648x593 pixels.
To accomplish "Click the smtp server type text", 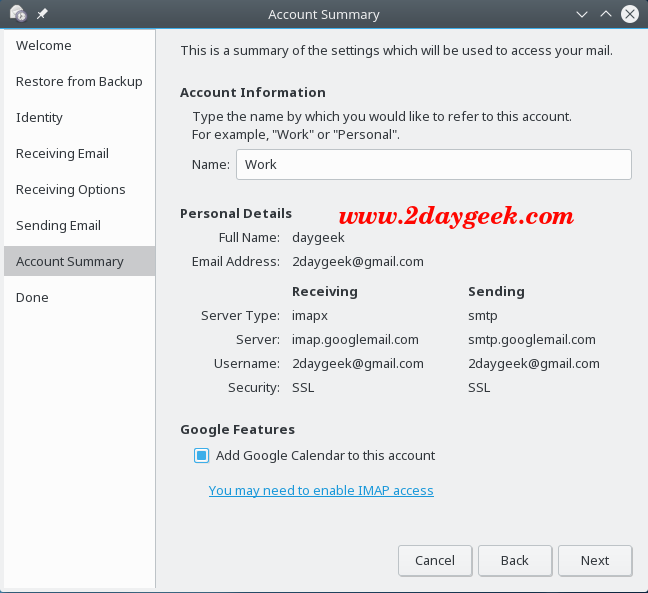I will point(483,316).
